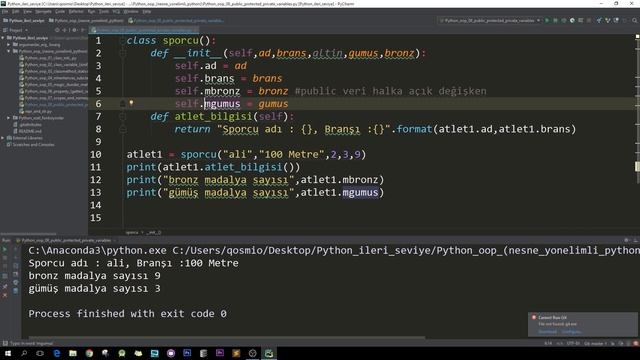Open the Refactor menu
640x360 pixels.
pos(76,11)
